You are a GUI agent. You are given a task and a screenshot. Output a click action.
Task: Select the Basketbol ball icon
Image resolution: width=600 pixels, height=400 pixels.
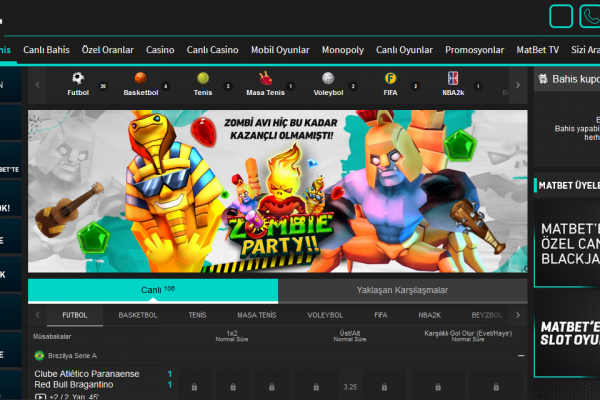point(140,78)
